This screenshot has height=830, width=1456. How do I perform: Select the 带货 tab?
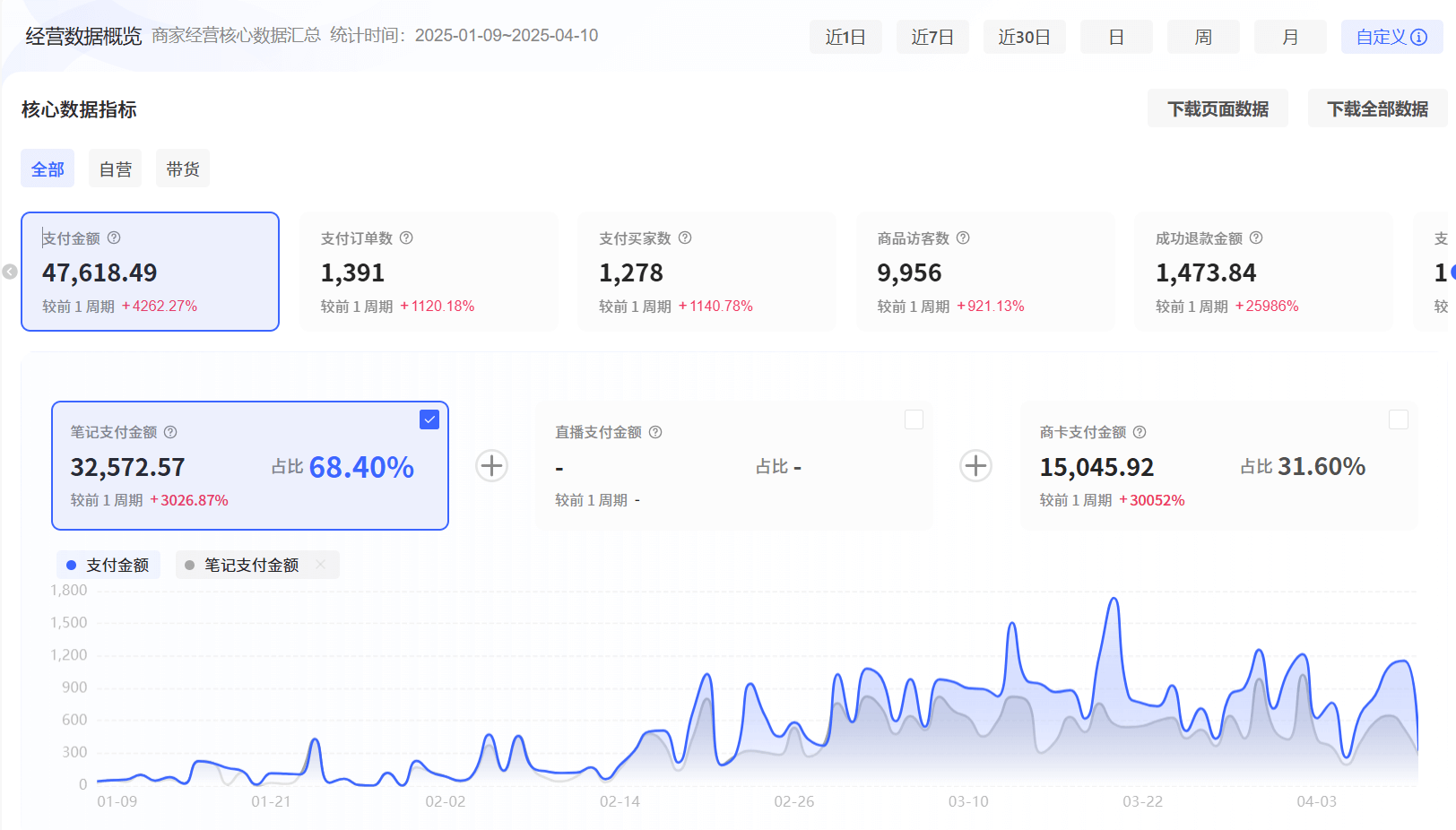pos(183,168)
